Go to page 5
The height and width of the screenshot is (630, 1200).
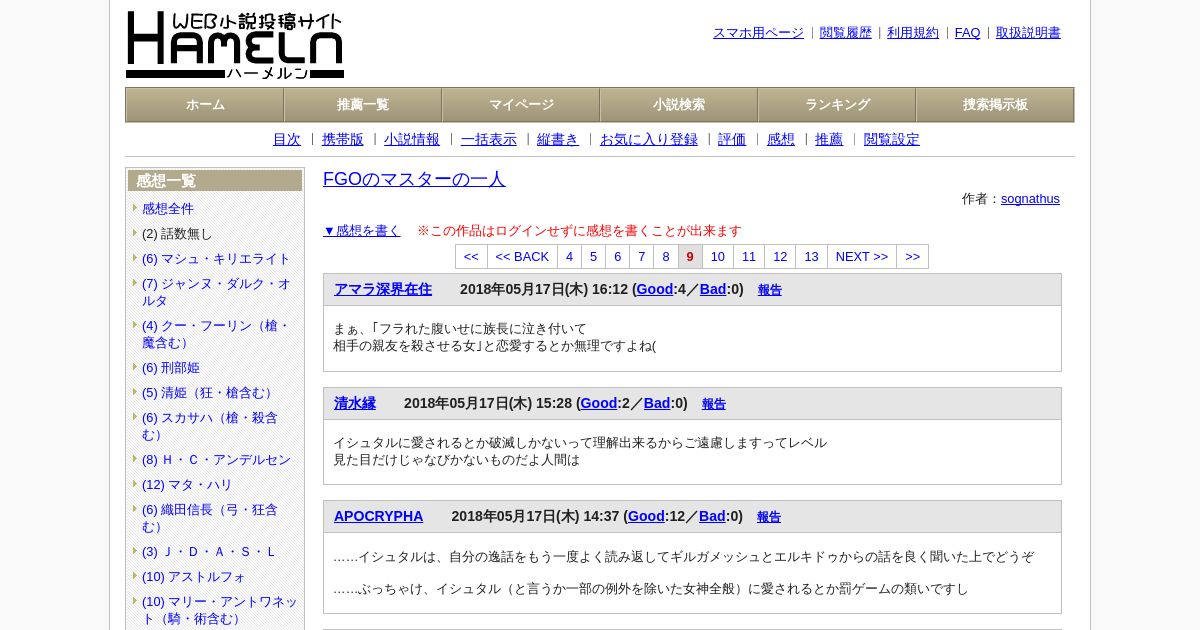point(593,257)
